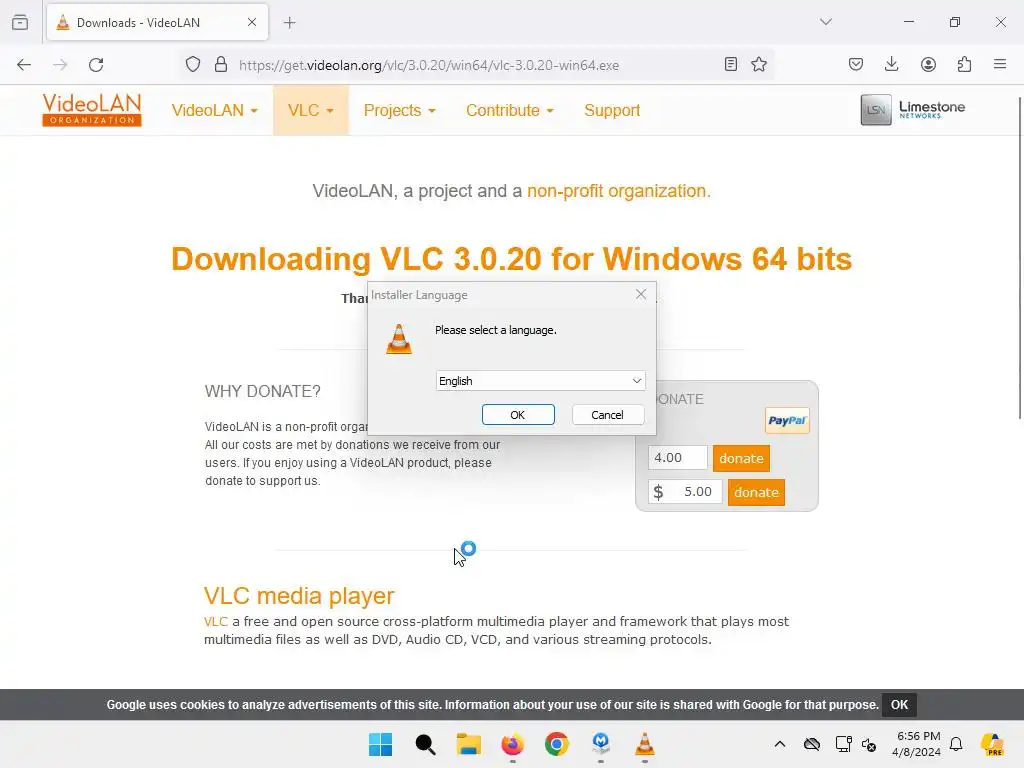Expand the VLC nav menu
This screenshot has height=768, width=1024.
311,110
